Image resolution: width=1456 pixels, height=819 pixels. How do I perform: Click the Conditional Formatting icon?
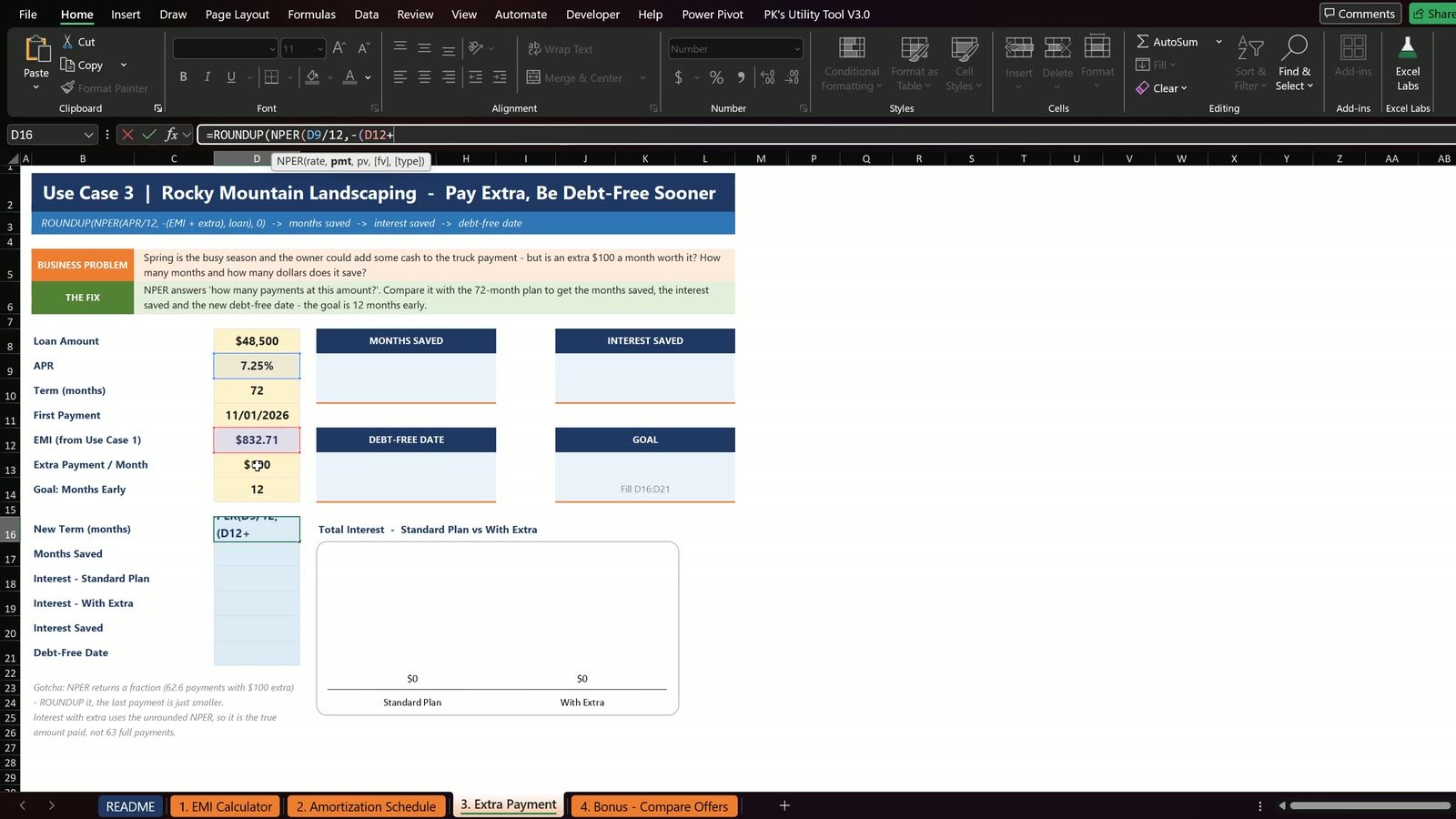click(852, 48)
